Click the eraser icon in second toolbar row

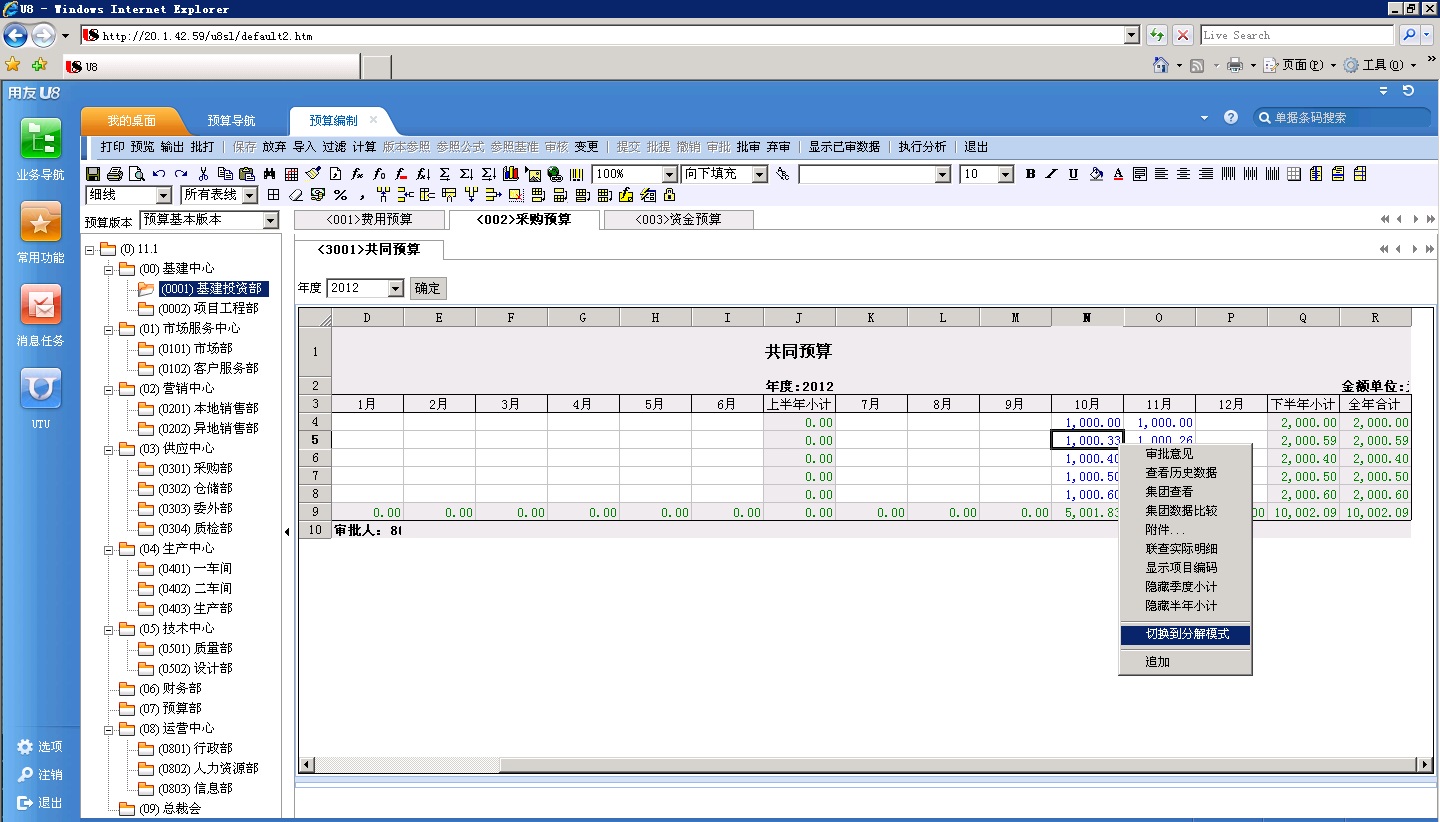(296, 195)
